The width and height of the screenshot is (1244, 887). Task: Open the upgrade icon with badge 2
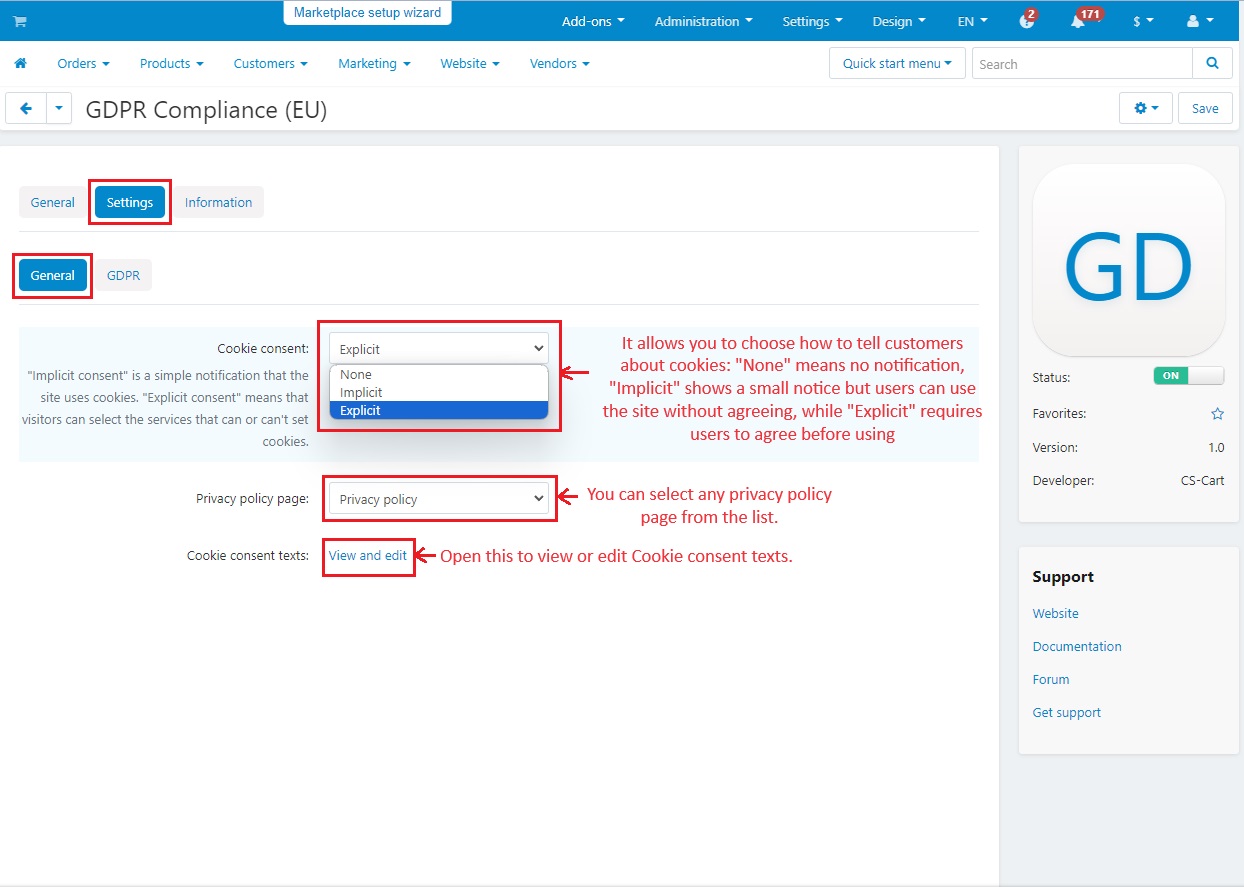pos(1027,20)
